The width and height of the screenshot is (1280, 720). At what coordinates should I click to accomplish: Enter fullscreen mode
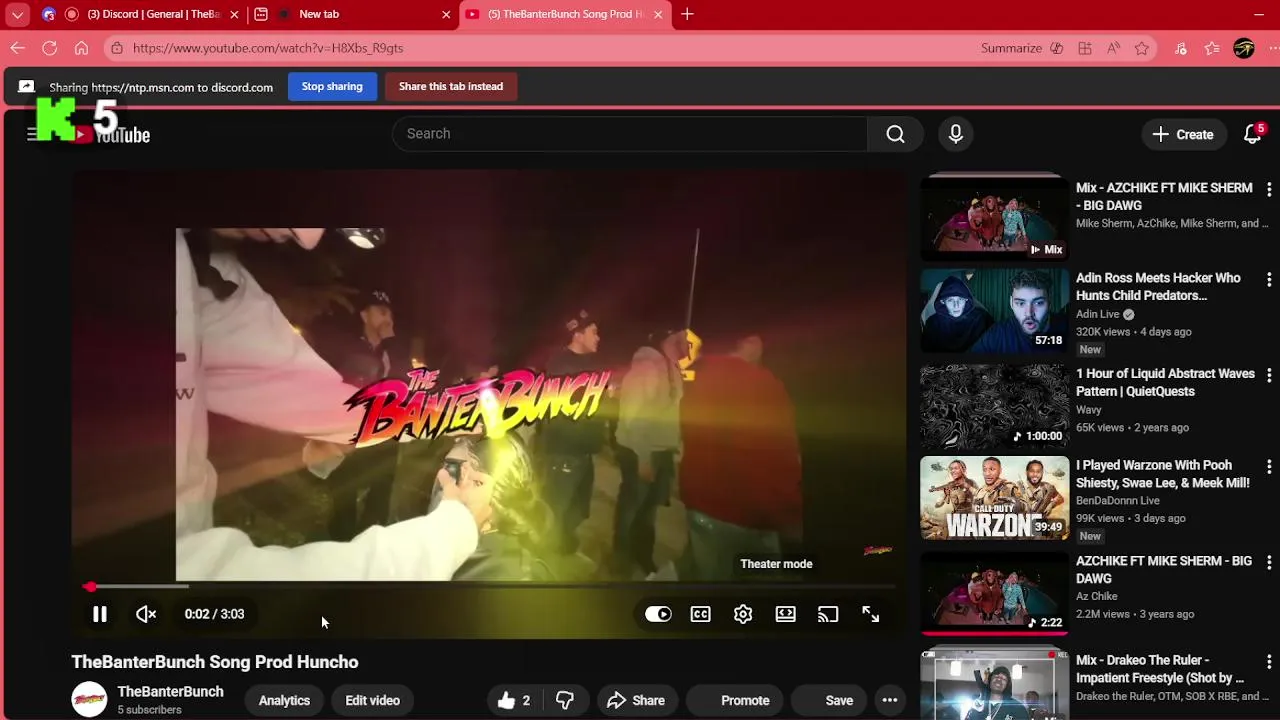(x=871, y=614)
